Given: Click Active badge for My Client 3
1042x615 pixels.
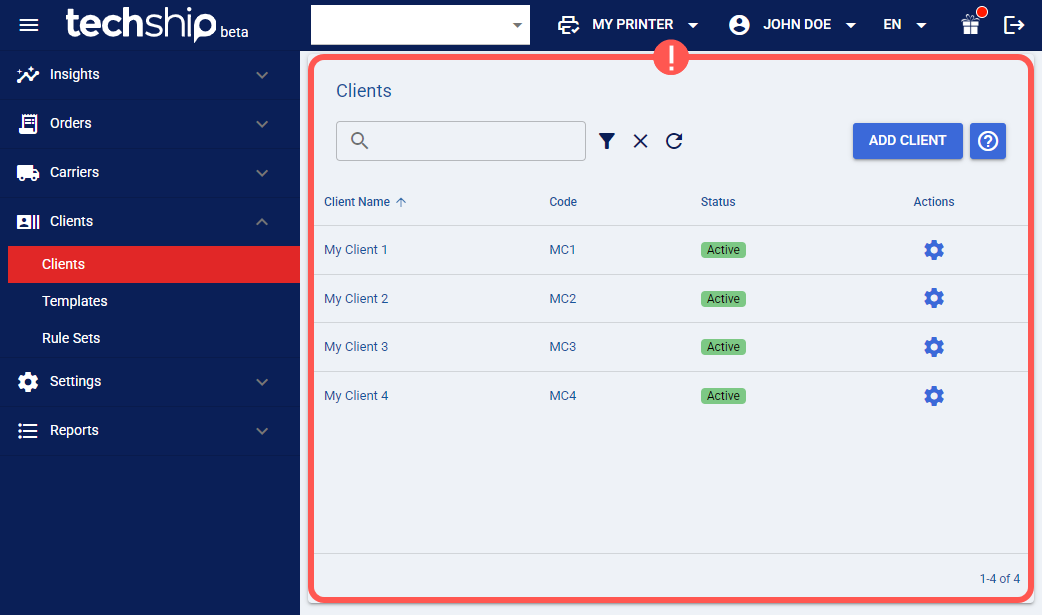Looking at the screenshot, I should pyautogui.click(x=723, y=347).
